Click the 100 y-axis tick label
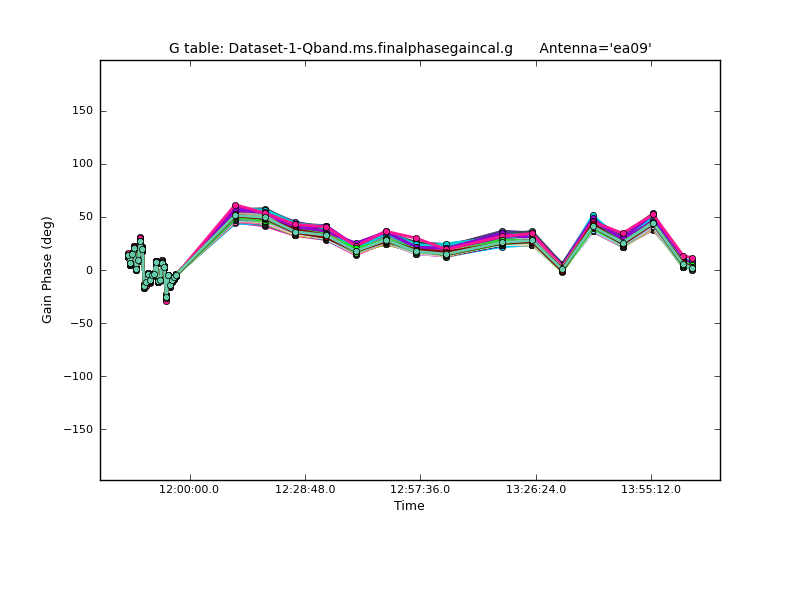The height and width of the screenshot is (600, 800). 82,164
